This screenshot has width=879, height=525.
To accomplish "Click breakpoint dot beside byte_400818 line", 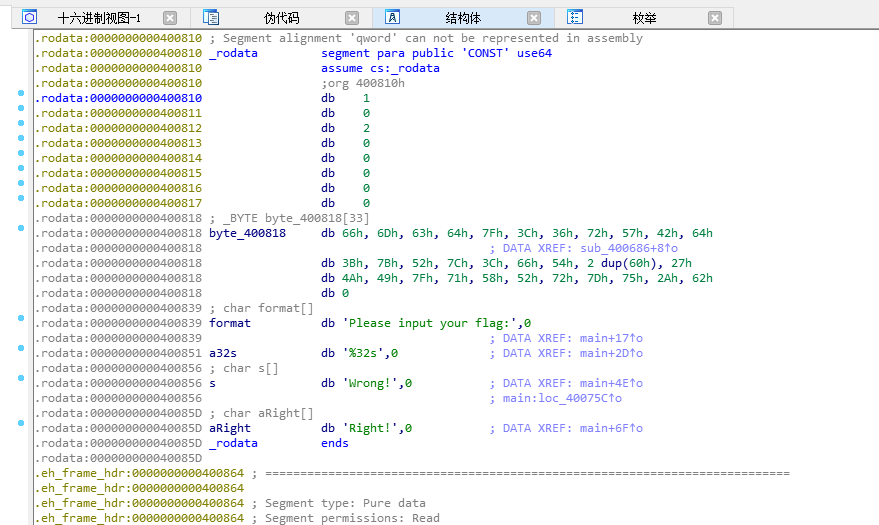I will pyautogui.click(x=21, y=228).
